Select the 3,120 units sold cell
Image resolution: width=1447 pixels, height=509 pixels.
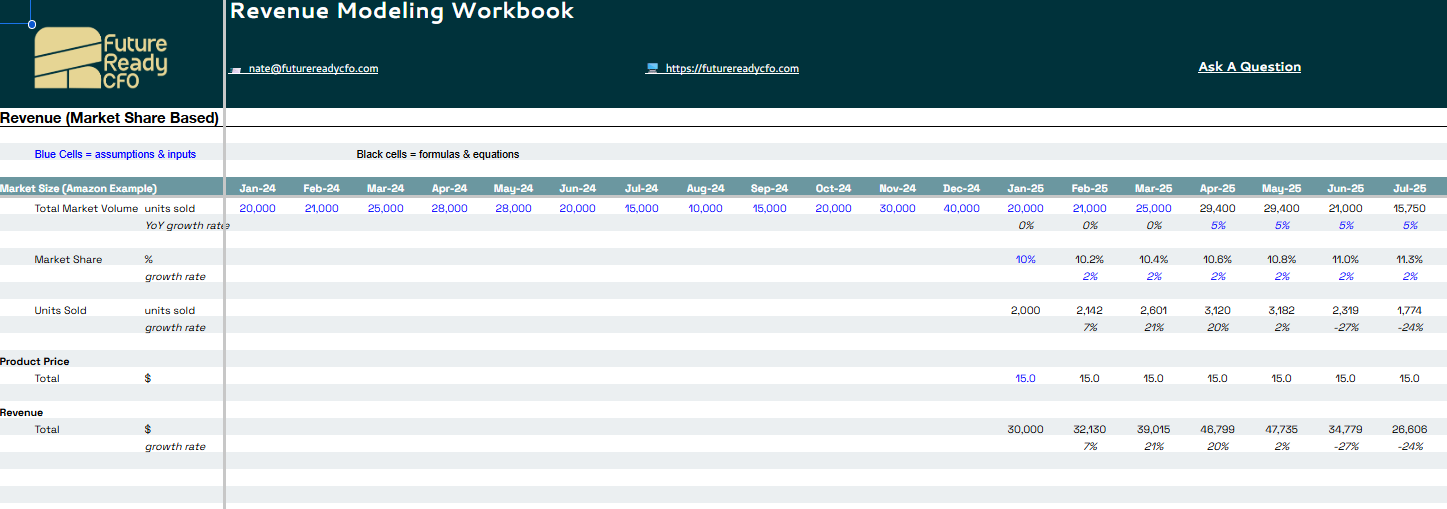click(1218, 310)
